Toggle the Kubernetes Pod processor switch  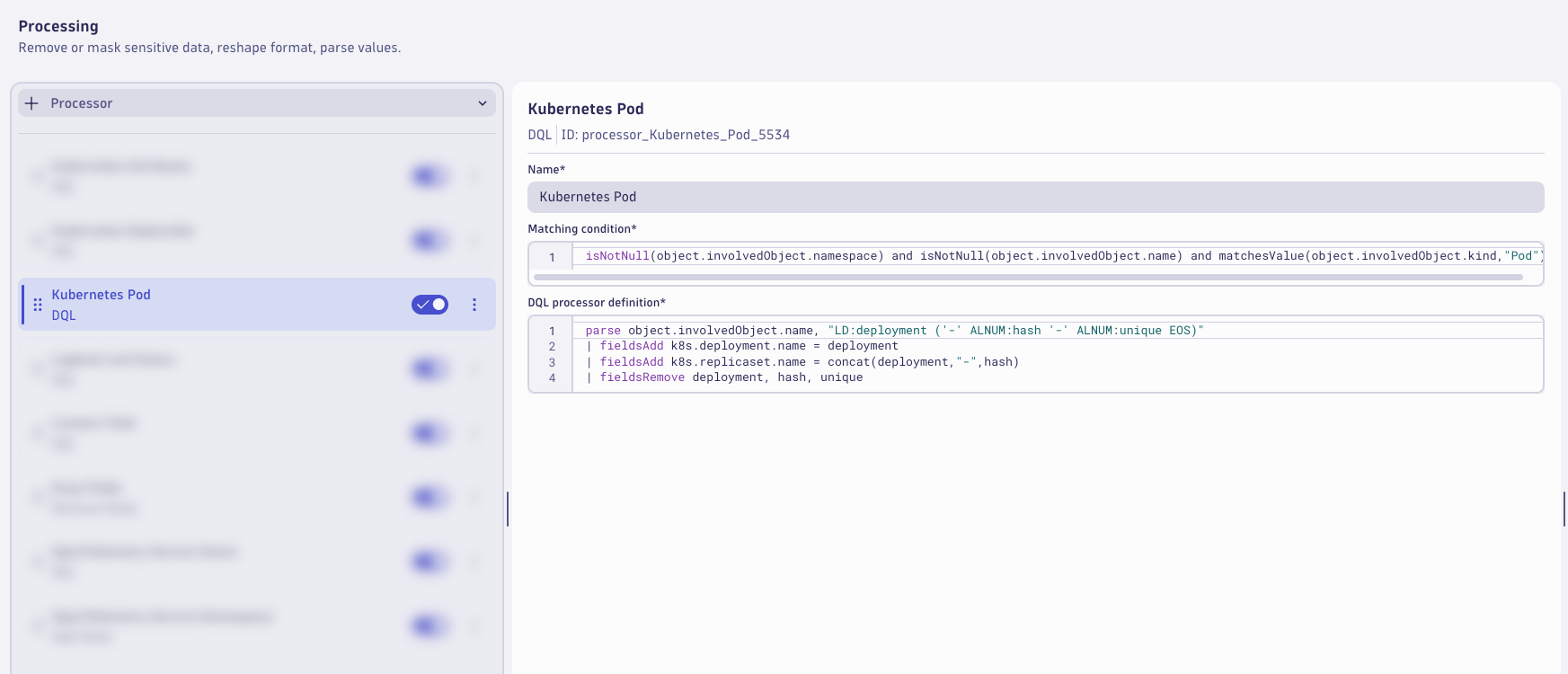(x=430, y=305)
